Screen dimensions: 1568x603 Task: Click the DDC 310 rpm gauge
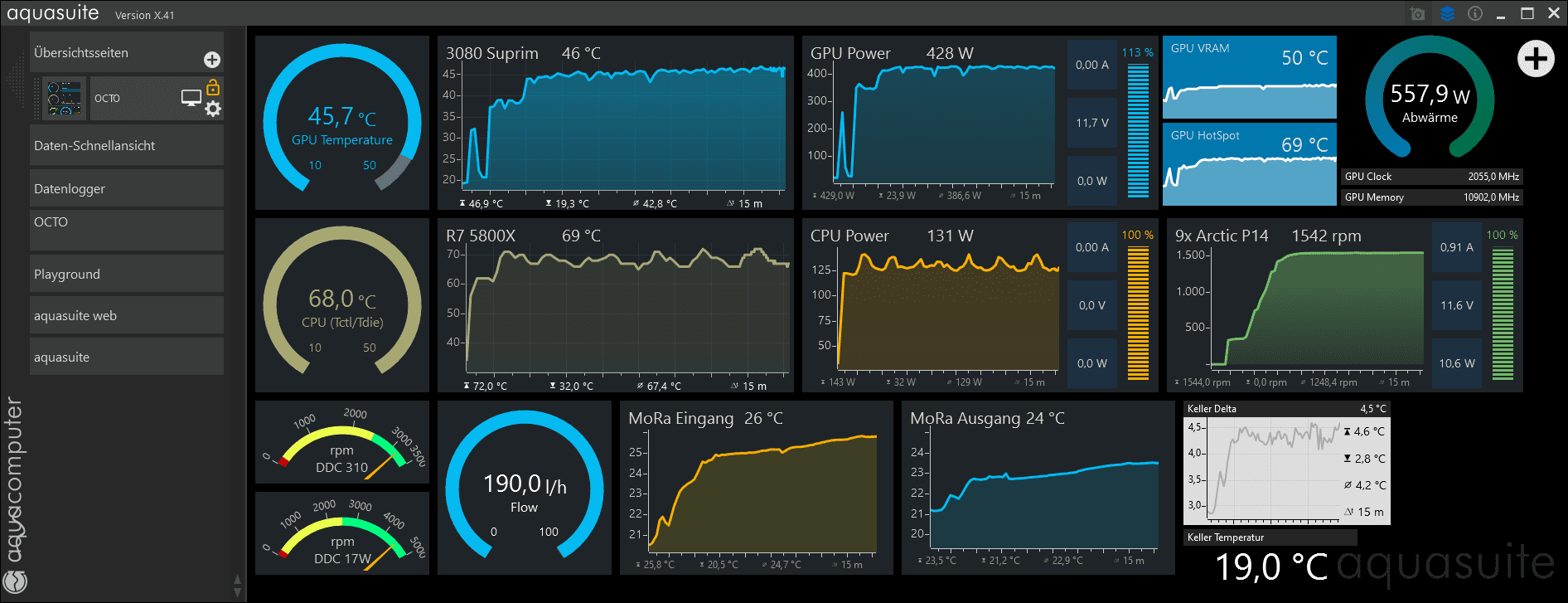coord(342,442)
